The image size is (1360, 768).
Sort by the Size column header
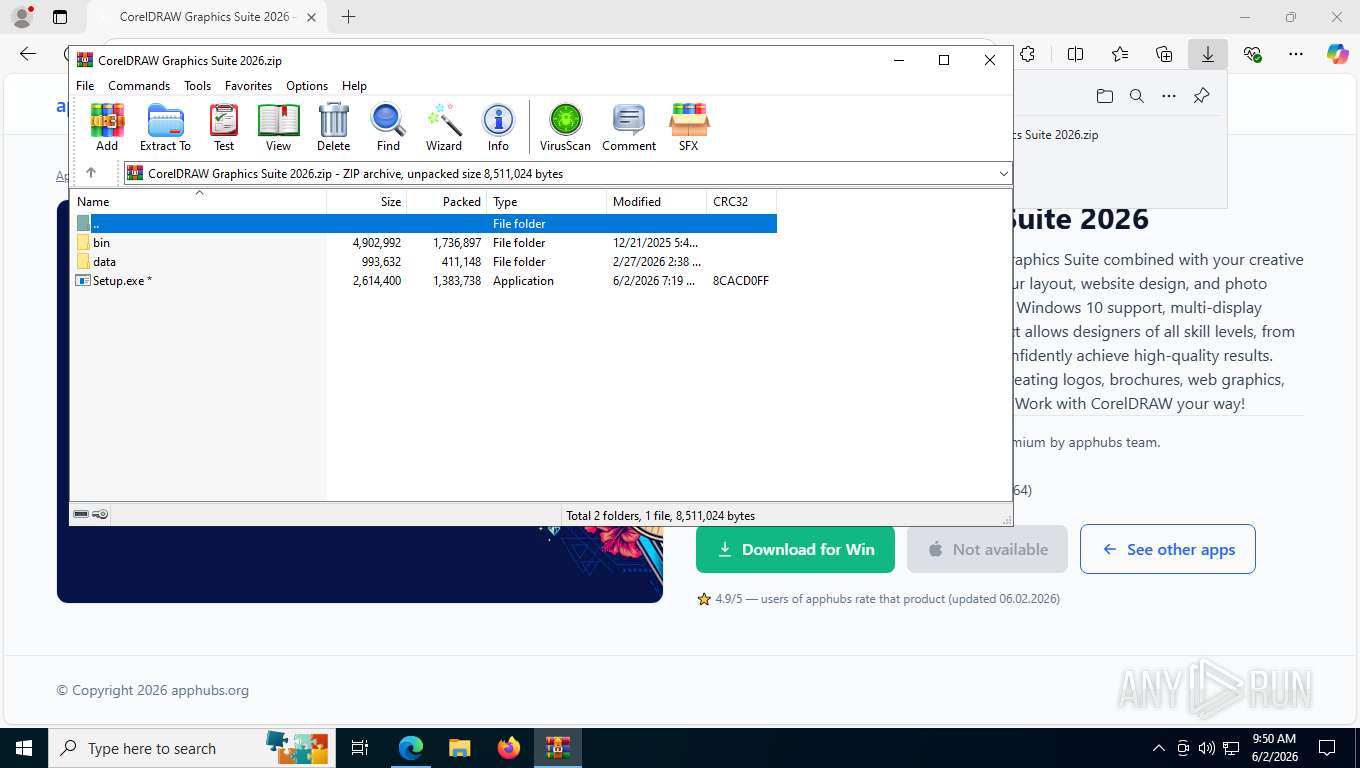pyautogui.click(x=367, y=201)
